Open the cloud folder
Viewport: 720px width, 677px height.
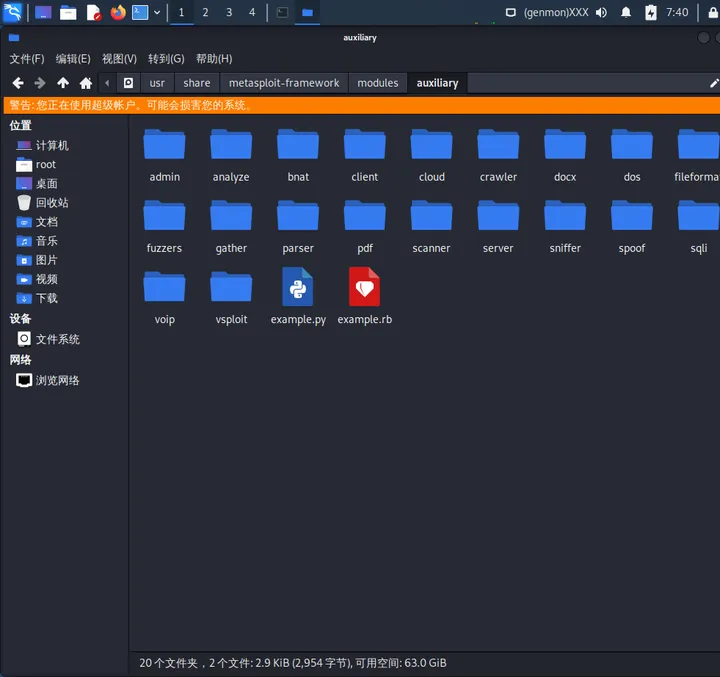tap(432, 155)
